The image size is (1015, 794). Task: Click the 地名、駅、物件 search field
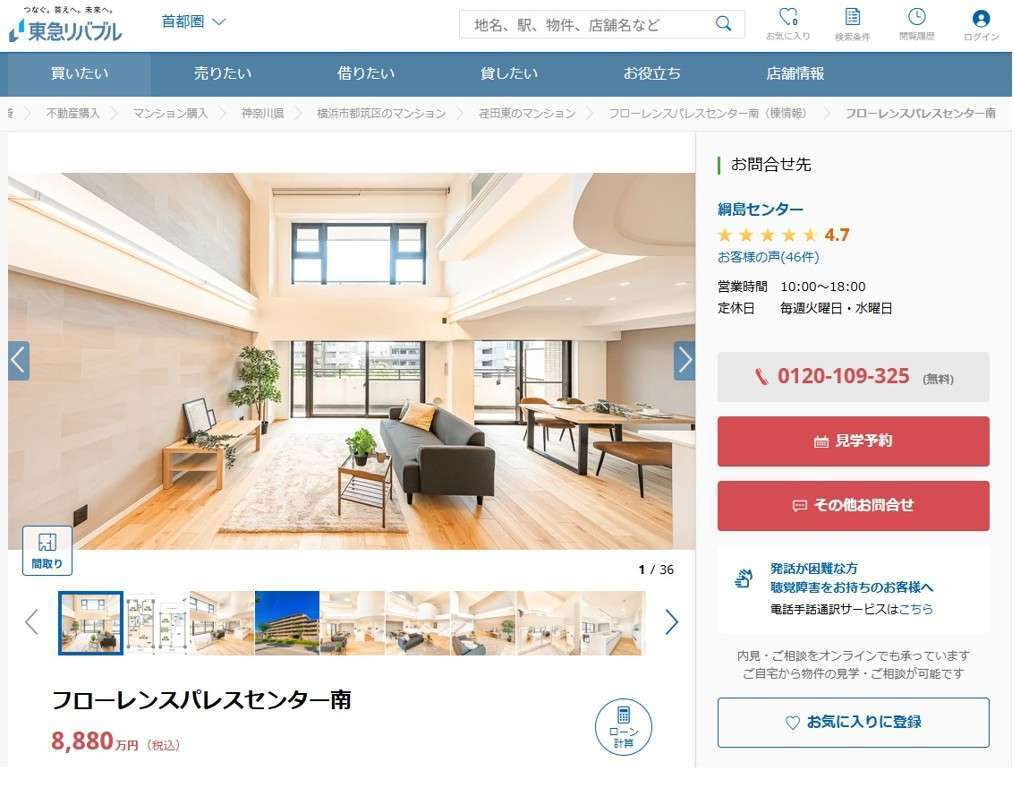[x=586, y=25]
